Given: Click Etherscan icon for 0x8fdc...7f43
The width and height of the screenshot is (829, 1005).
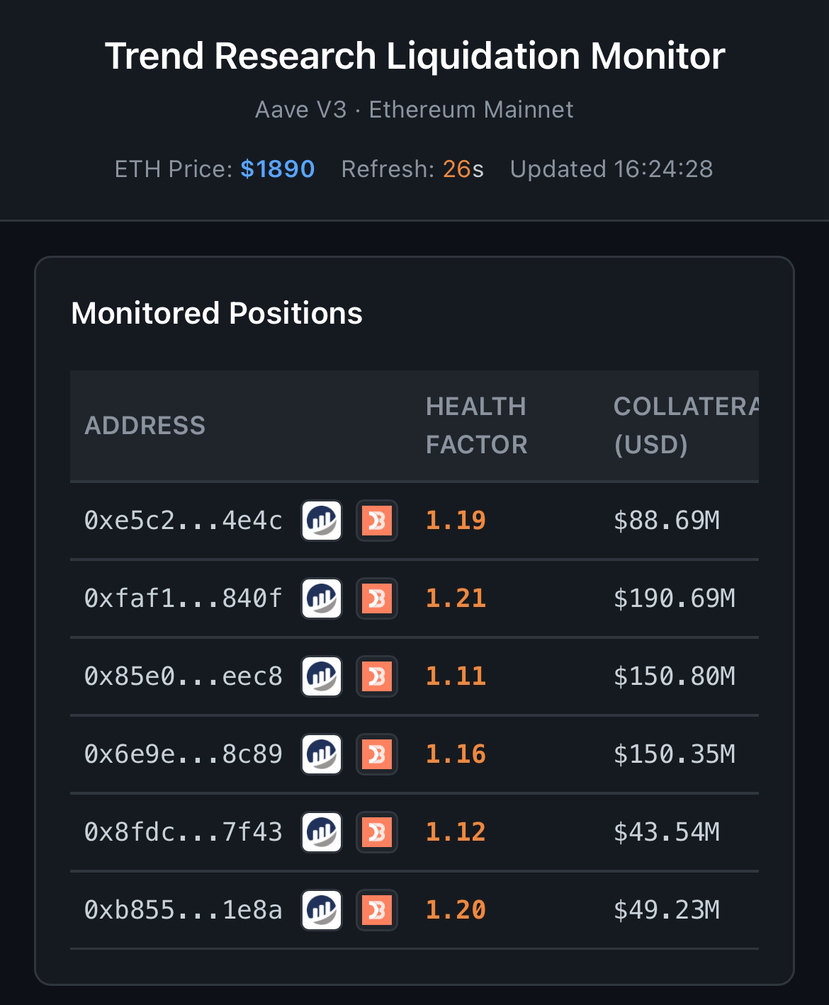Looking at the screenshot, I should (322, 832).
